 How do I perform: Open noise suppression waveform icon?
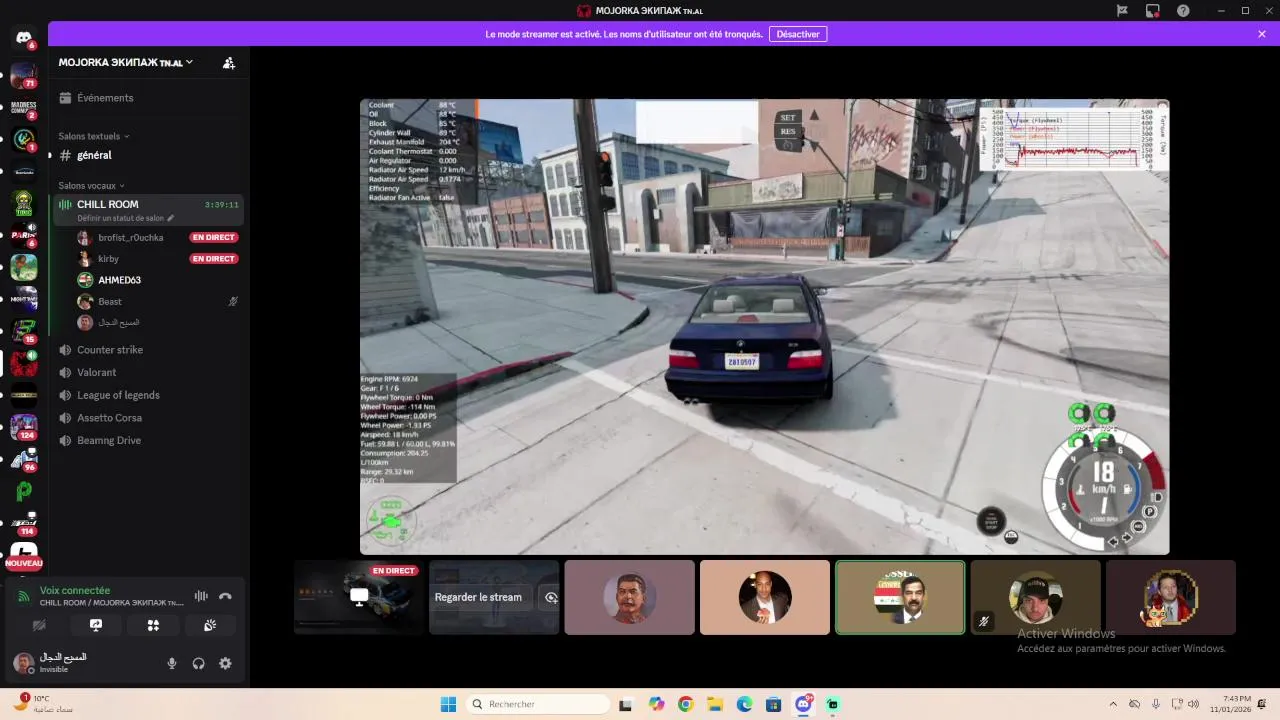201,596
